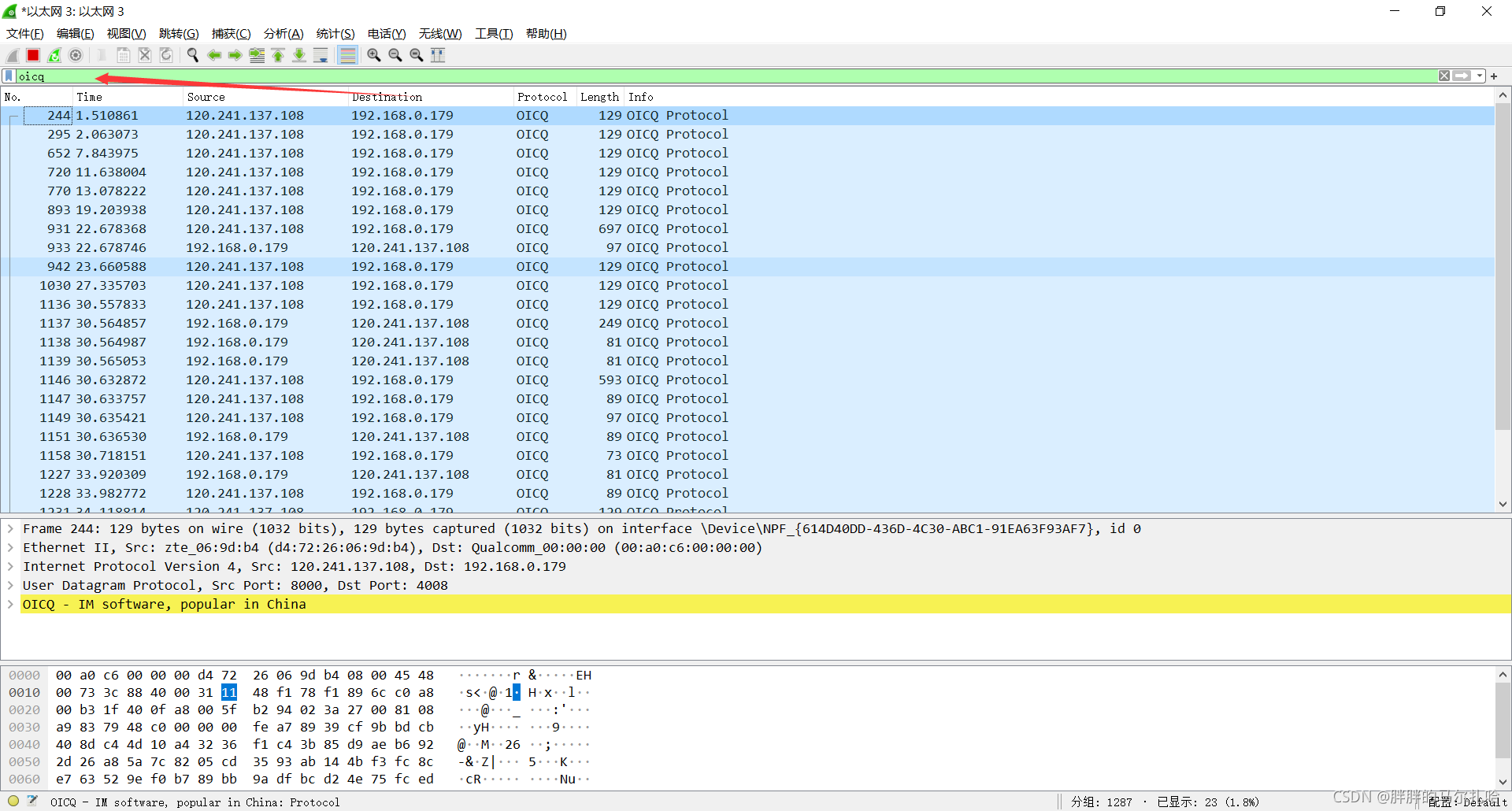Stop the running packet capture
Viewport: 1512px width, 811px height.
coord(33,55)
